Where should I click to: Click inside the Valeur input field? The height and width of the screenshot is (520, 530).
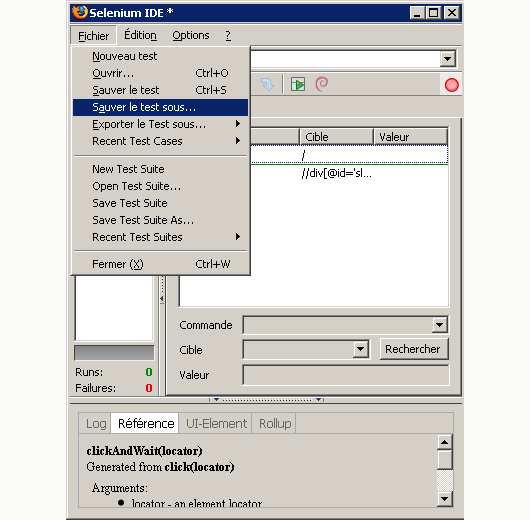point(346,375)
